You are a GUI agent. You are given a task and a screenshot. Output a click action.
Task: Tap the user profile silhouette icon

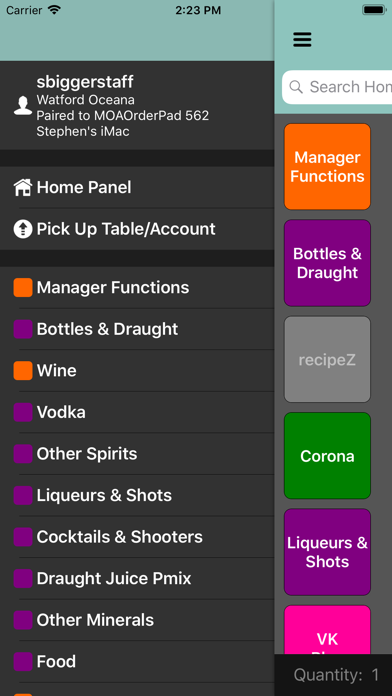23,106
